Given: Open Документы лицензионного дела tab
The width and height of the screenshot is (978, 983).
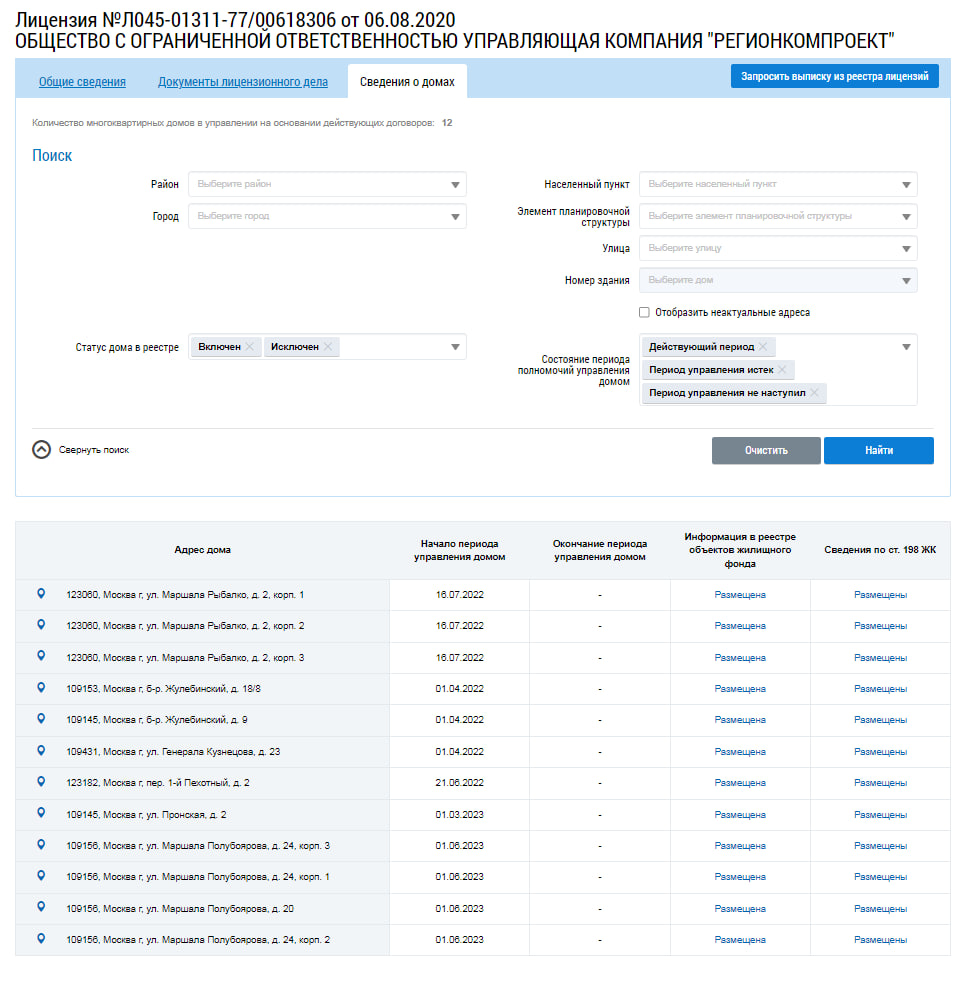Looking at the screenshot, I should [243, 82].
